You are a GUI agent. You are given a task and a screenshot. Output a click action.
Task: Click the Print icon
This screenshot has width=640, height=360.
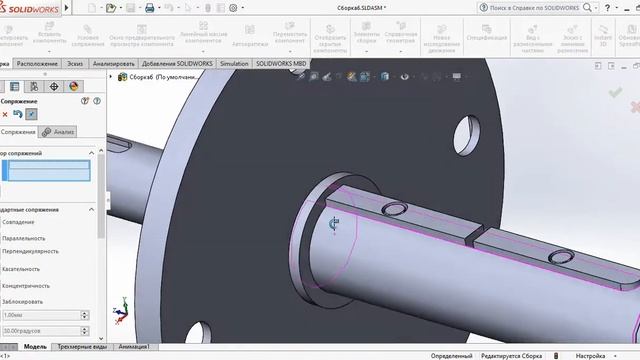pos(150,8)
